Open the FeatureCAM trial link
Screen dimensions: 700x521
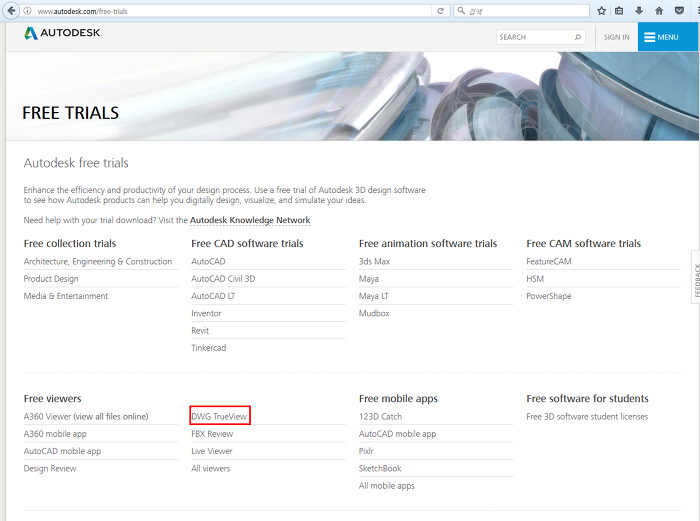[549, 262]
